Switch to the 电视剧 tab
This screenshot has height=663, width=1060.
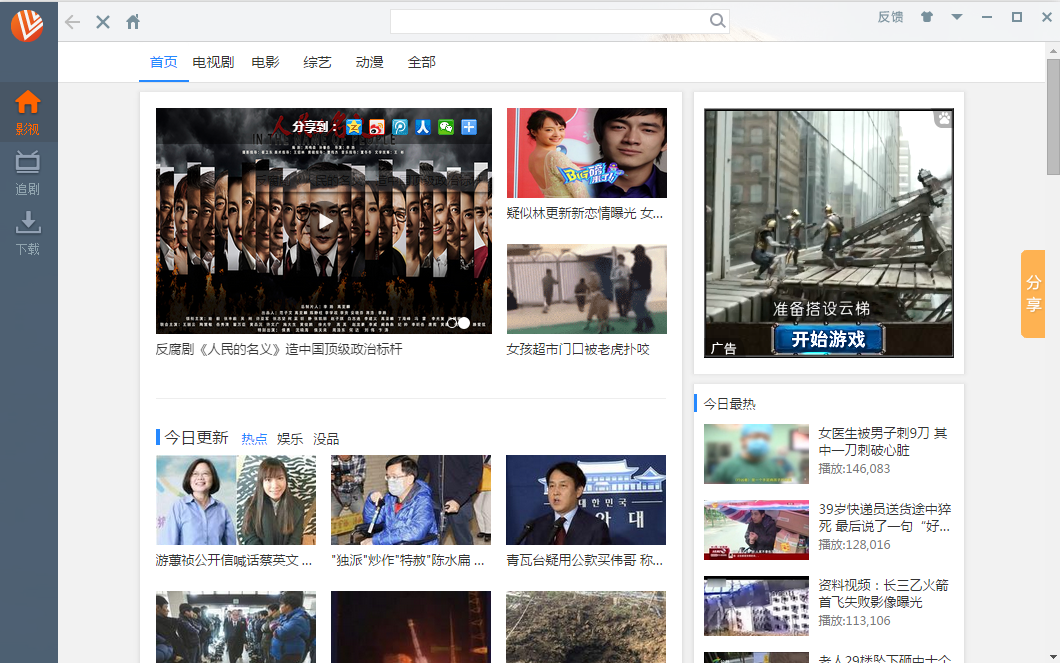[x=213, y=62]
